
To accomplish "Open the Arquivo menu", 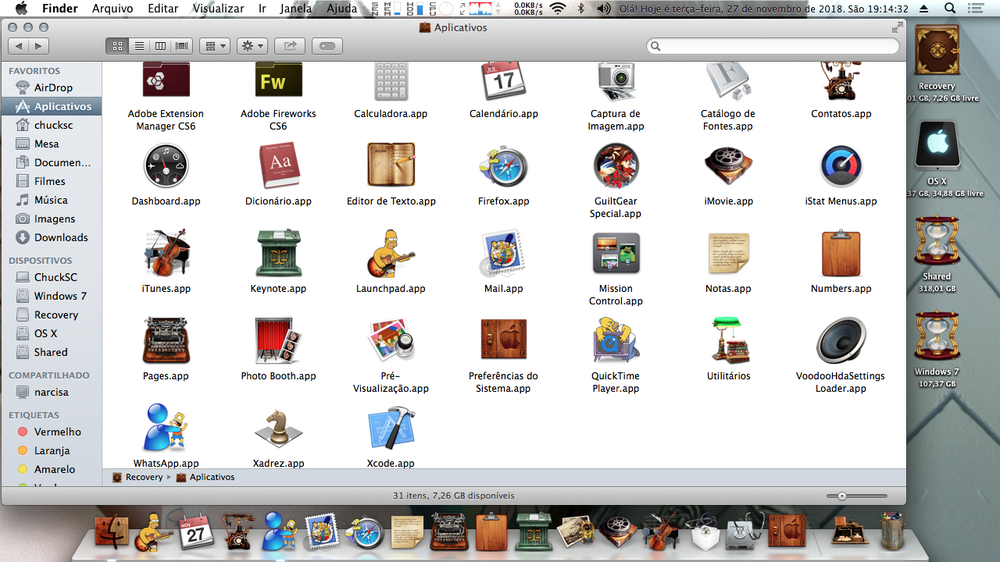I will point(112,8).
